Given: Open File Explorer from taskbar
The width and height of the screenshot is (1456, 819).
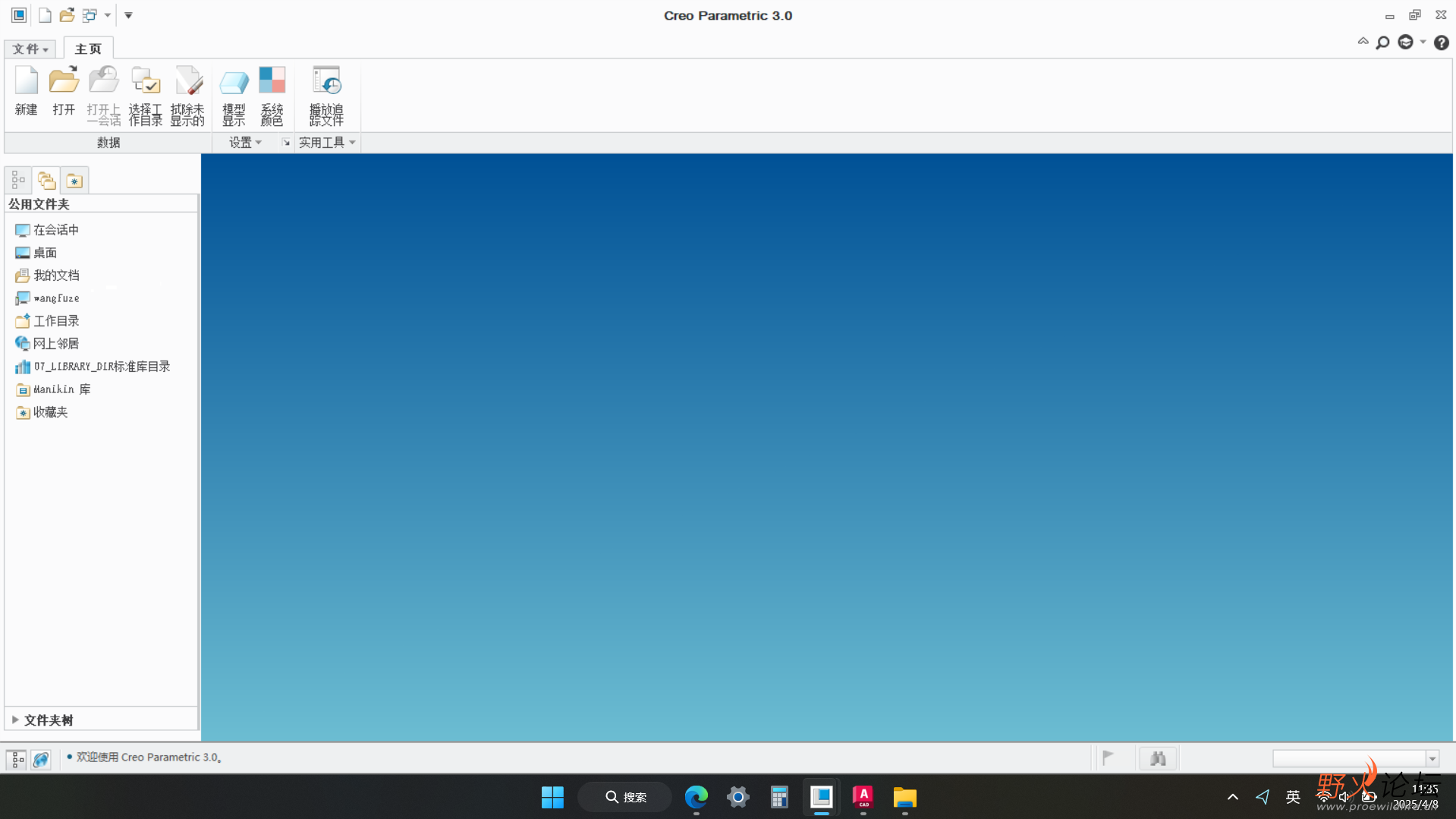Looking at the screenshot, I should pos(905,797).
